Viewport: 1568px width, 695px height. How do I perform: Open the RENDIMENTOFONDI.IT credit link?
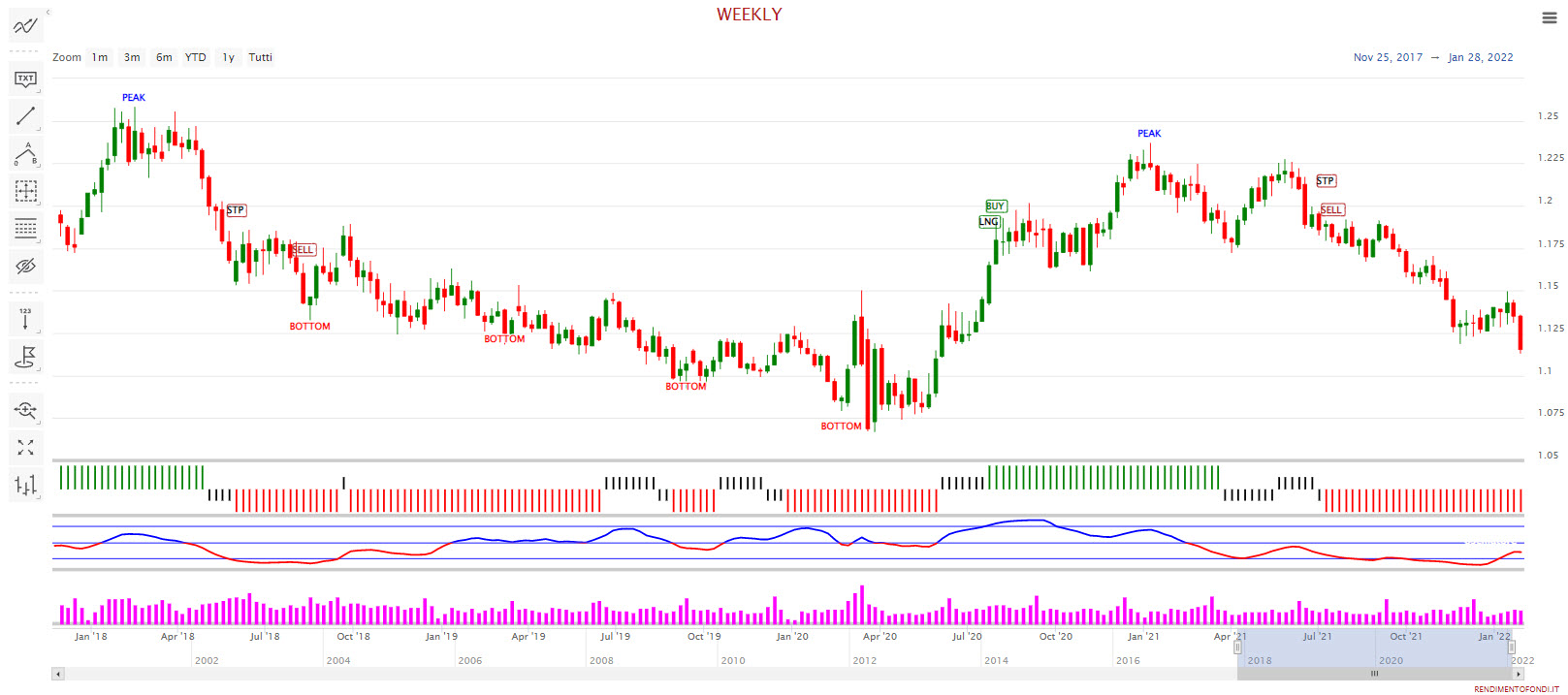tap(1517, 689)
